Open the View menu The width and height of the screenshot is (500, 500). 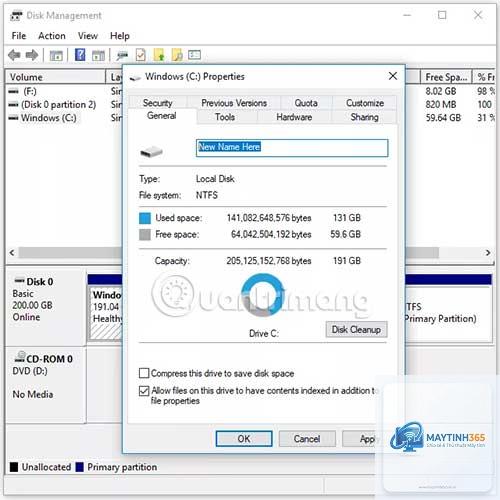[88, 36]
